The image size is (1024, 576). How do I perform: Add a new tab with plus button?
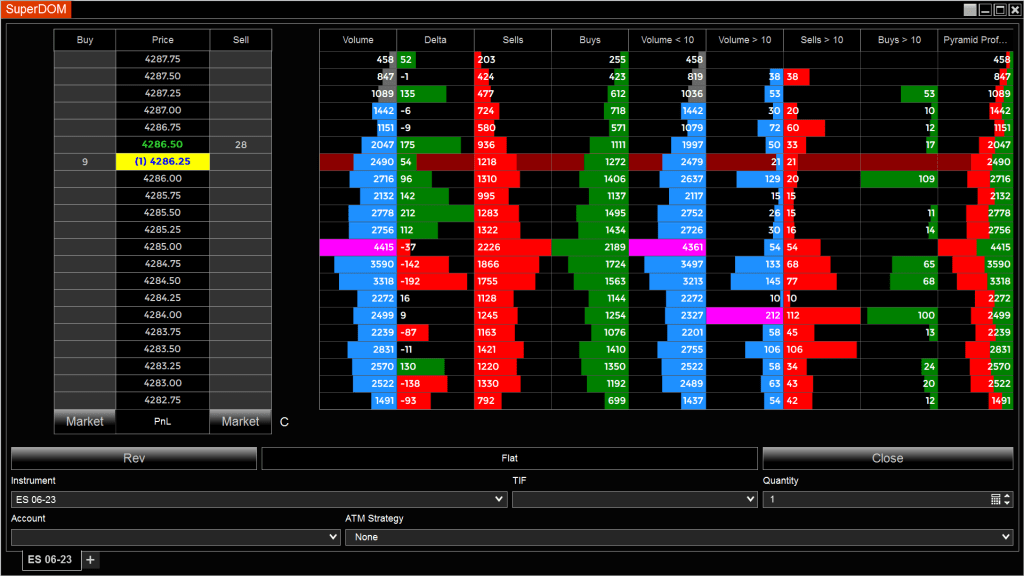pos(90,560)
